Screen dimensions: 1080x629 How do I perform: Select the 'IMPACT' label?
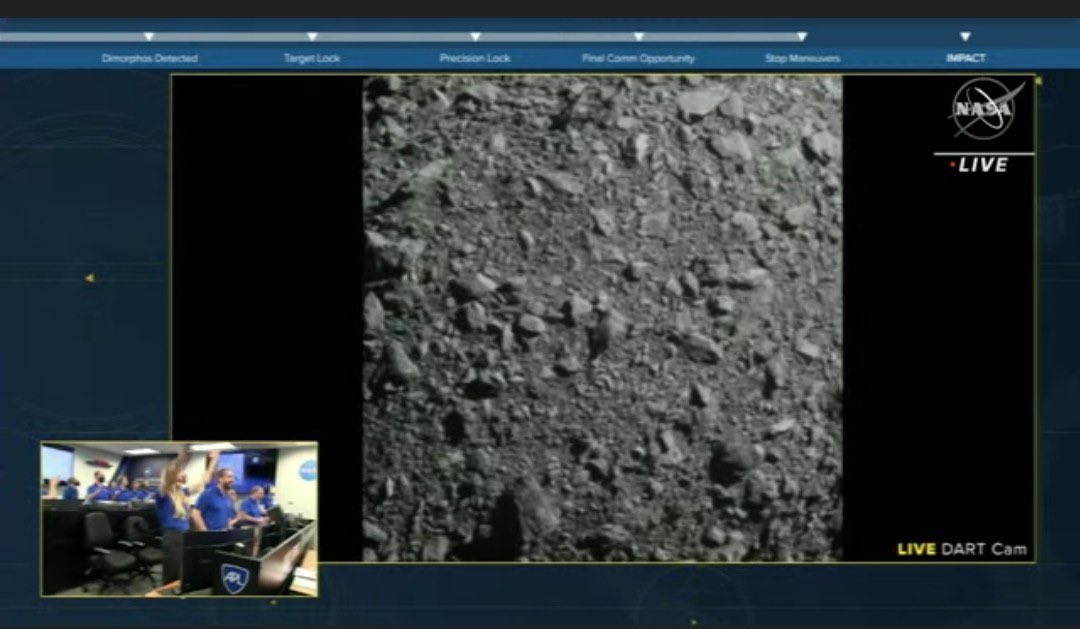[966, 59]
